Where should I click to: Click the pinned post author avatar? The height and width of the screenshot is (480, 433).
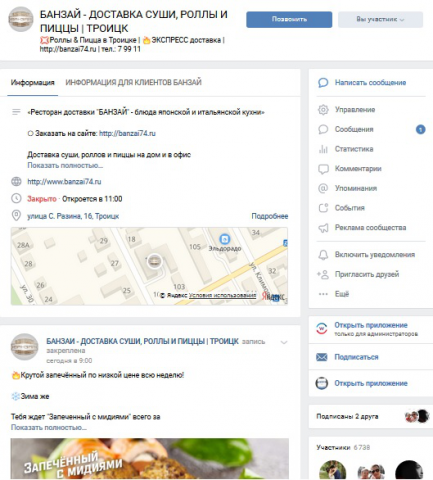(24, 347)
